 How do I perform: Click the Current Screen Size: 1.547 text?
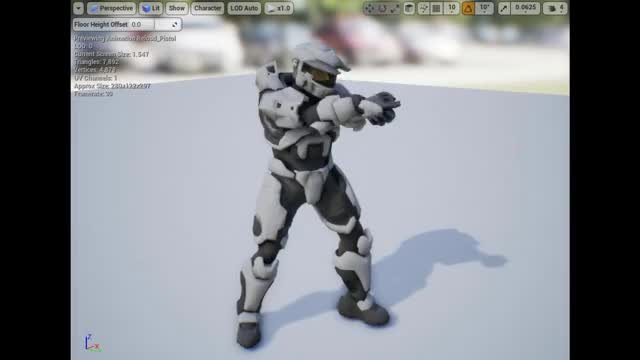coord(112,54)
